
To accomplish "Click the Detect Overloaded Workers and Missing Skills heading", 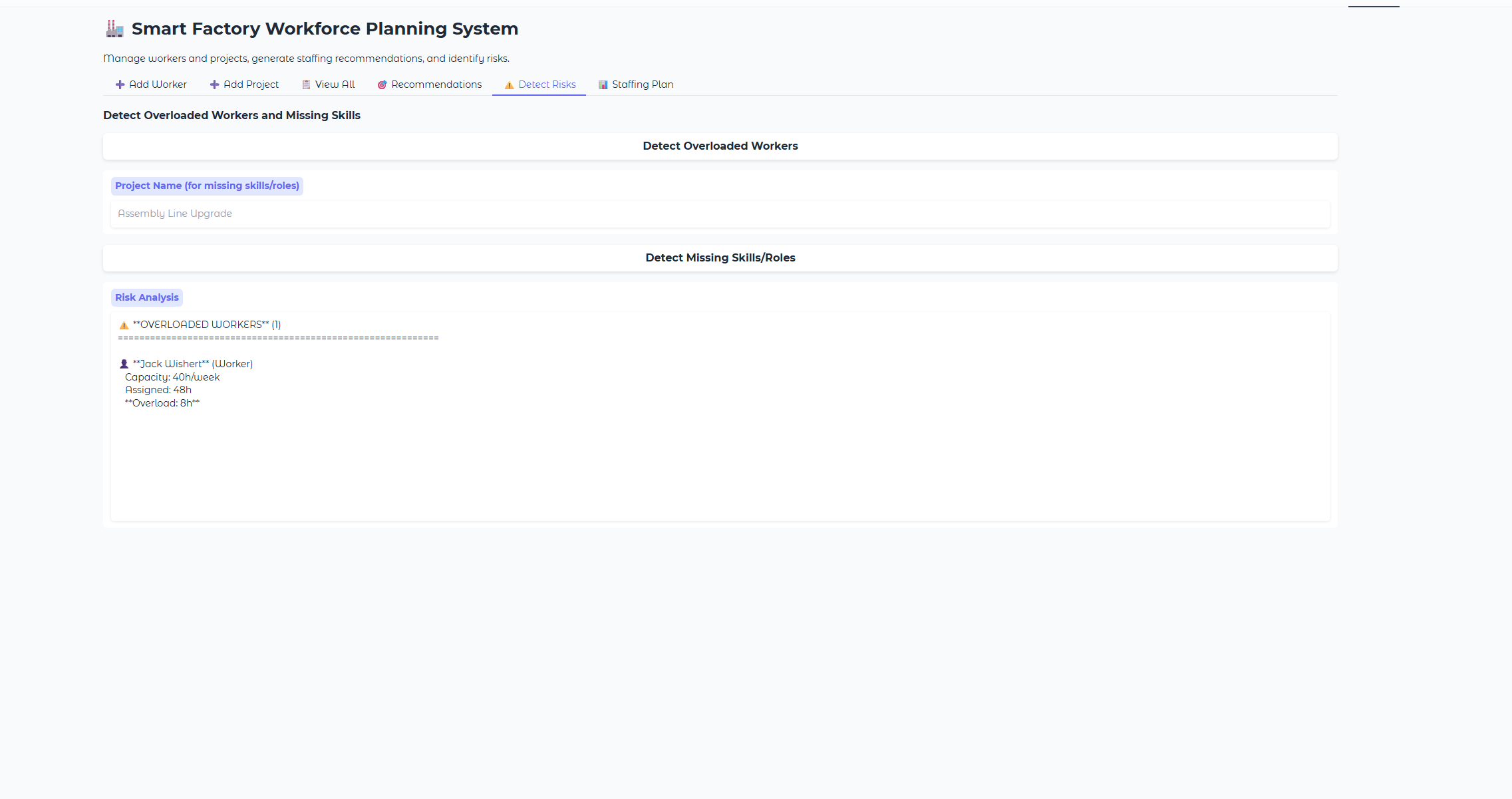I will [x=231, y=116].
